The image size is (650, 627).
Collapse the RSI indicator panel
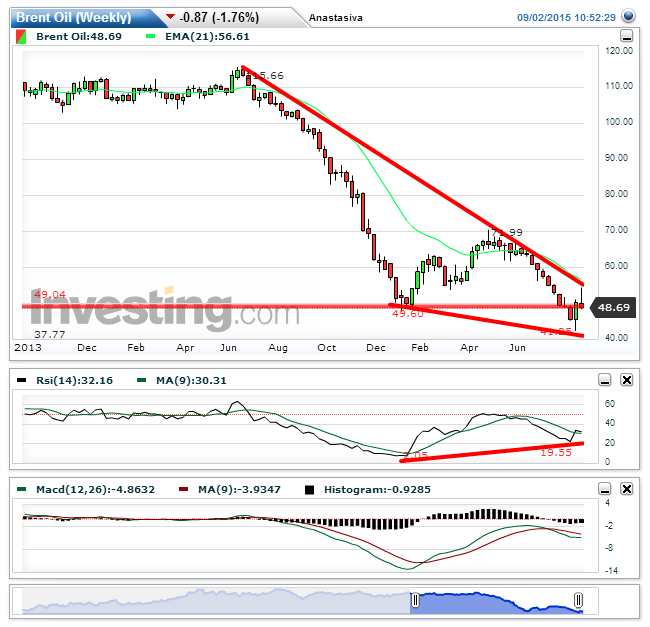(x=604, y=380)
